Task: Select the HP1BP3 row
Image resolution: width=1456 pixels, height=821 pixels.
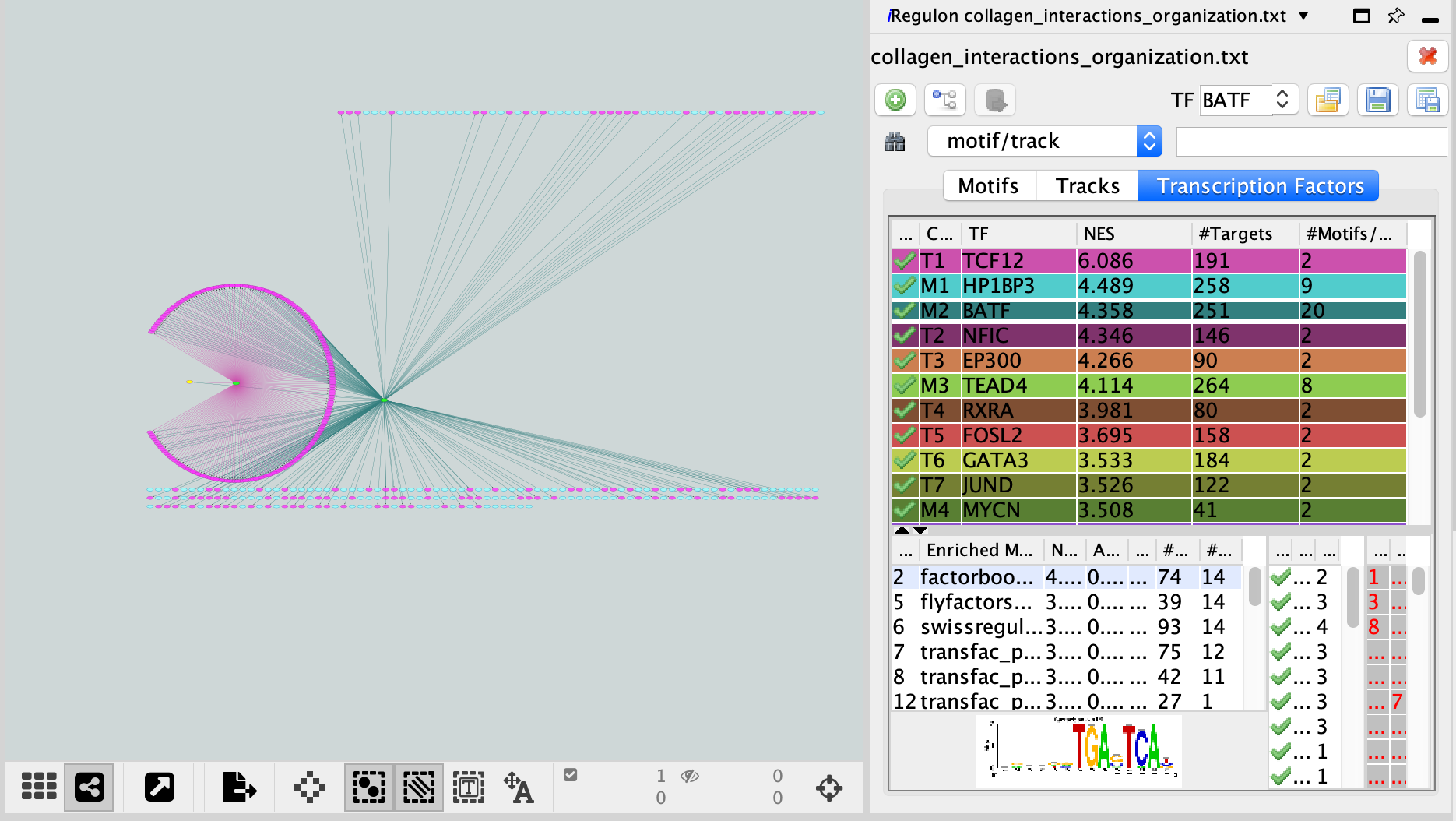Action: pyautogui.click(x=1149, y=285)
